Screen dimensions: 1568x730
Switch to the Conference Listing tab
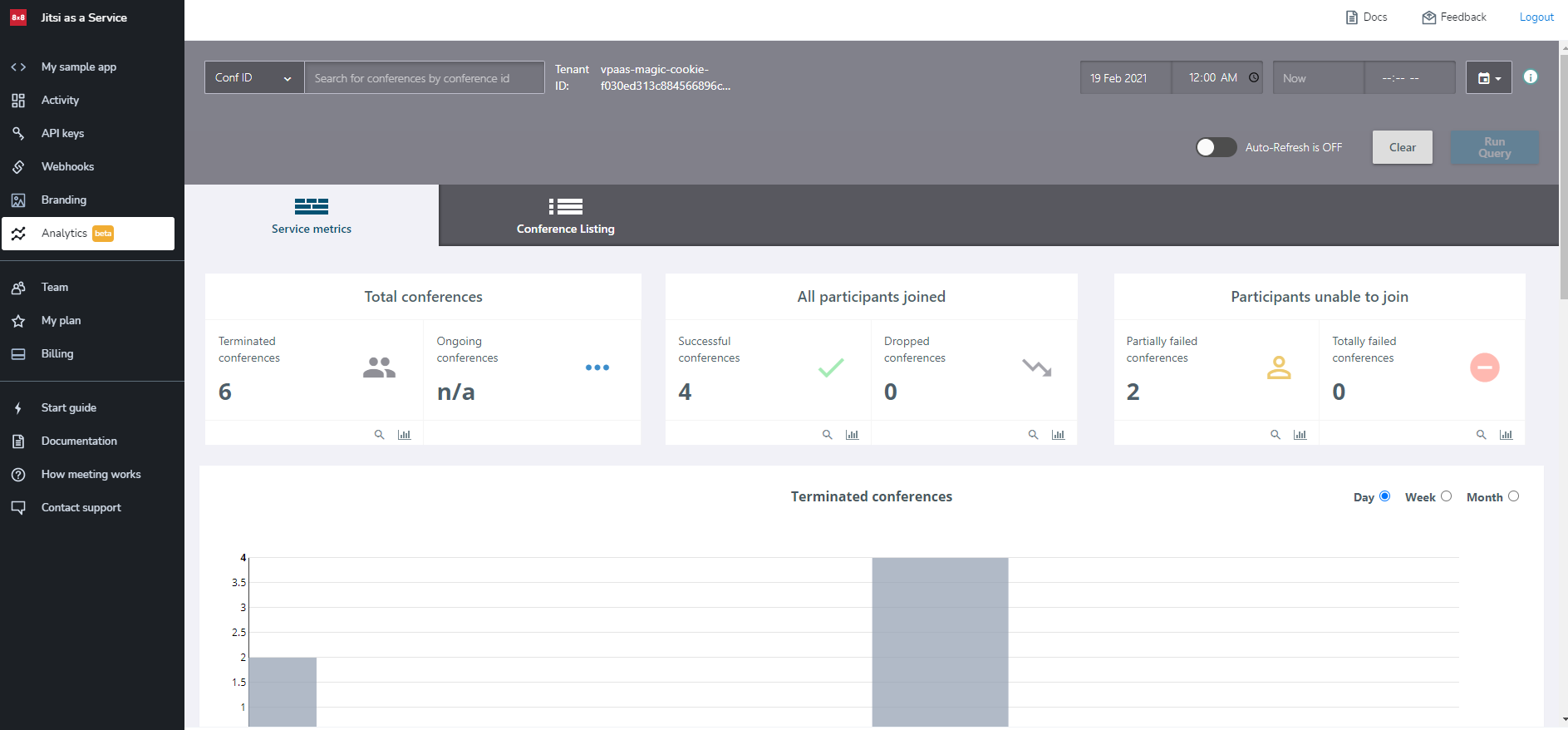click(566, 215)
